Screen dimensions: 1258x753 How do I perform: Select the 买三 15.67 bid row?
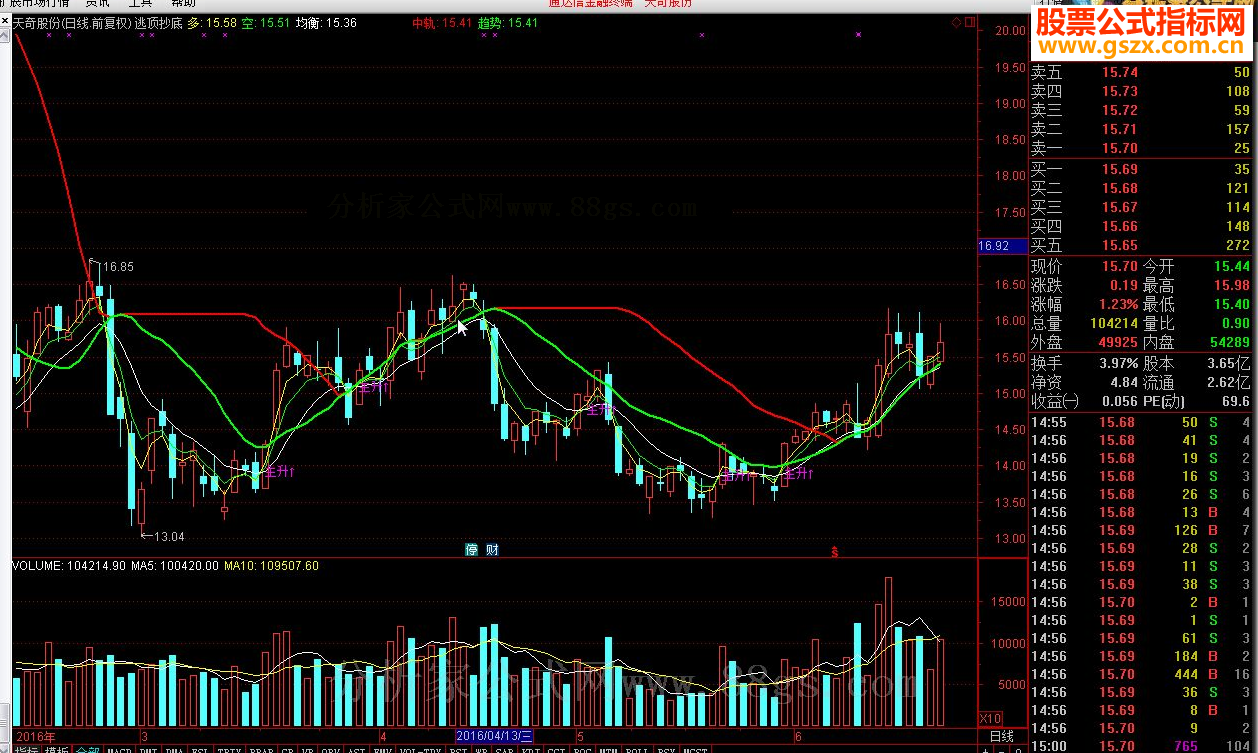click(1141, 207)
